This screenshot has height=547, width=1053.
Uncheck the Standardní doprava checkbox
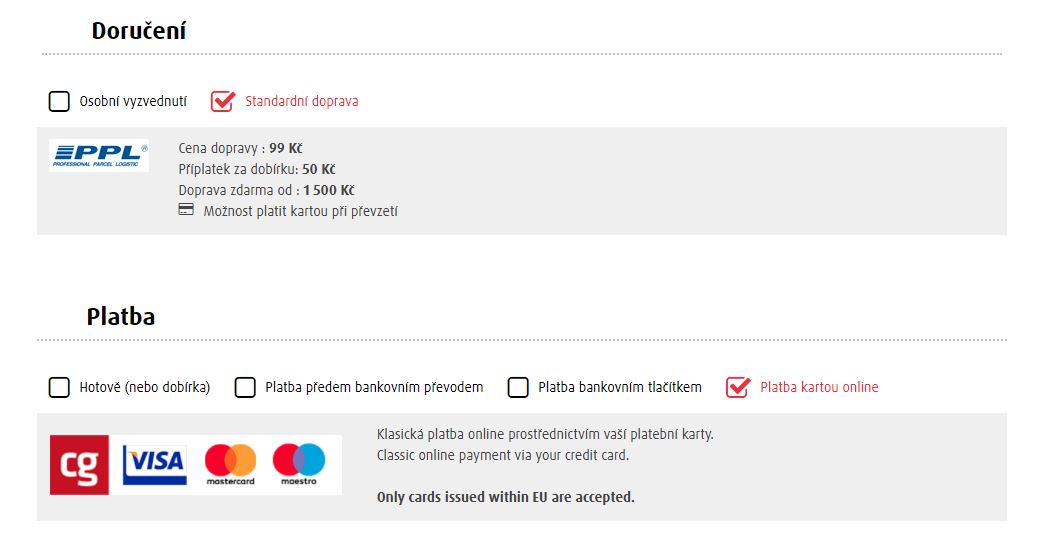(222, 101)
